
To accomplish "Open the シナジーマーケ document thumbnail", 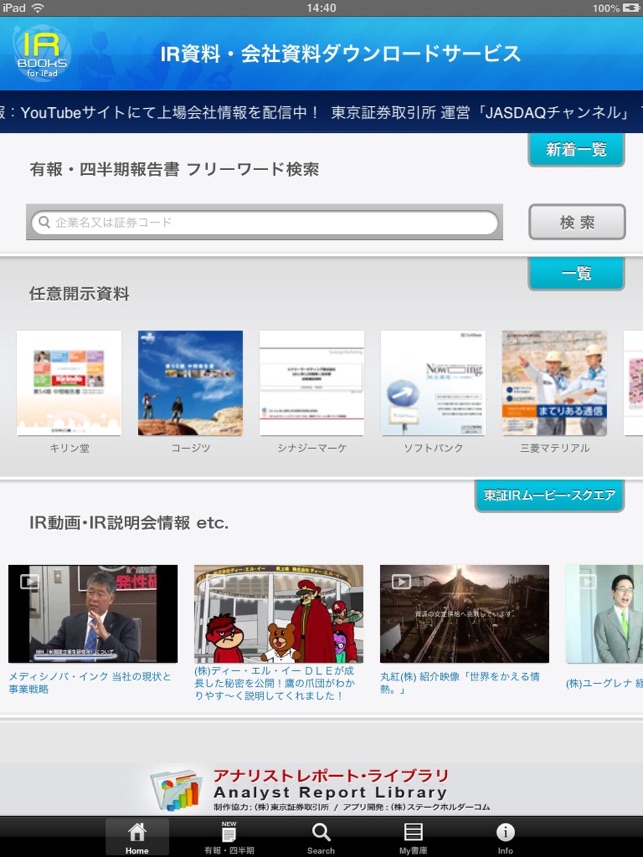I will coord(312,383).
